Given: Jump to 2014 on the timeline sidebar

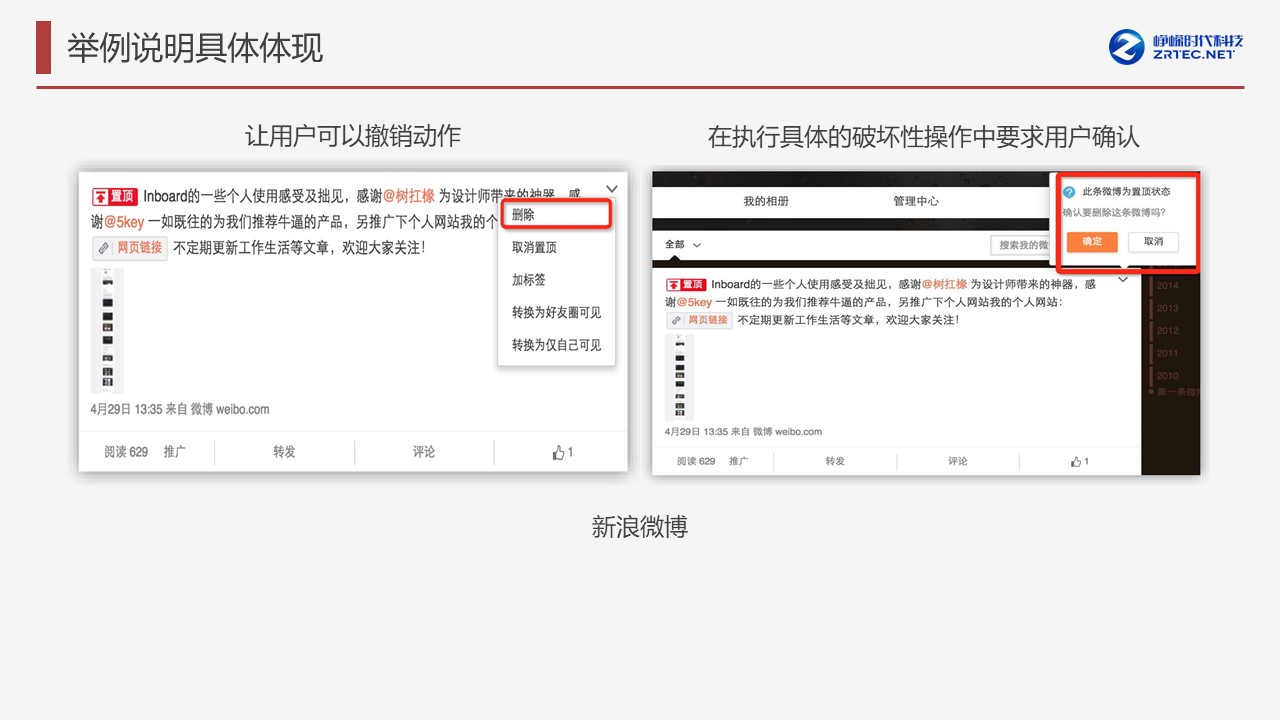Looking at the screenshot, I should pos(1167,286).
